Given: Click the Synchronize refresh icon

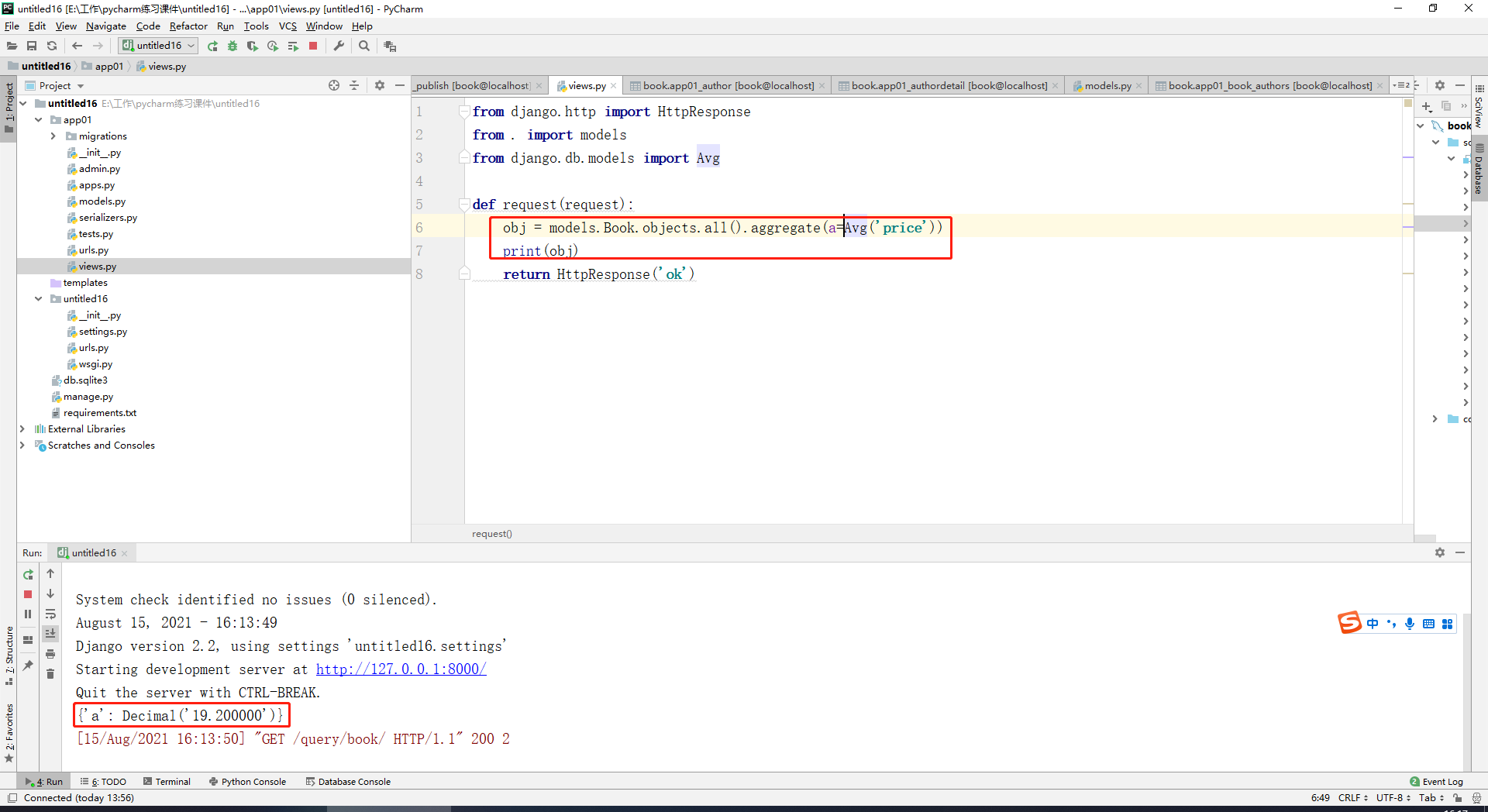Looking at the screenshot, I should click(x=52, y=46).
